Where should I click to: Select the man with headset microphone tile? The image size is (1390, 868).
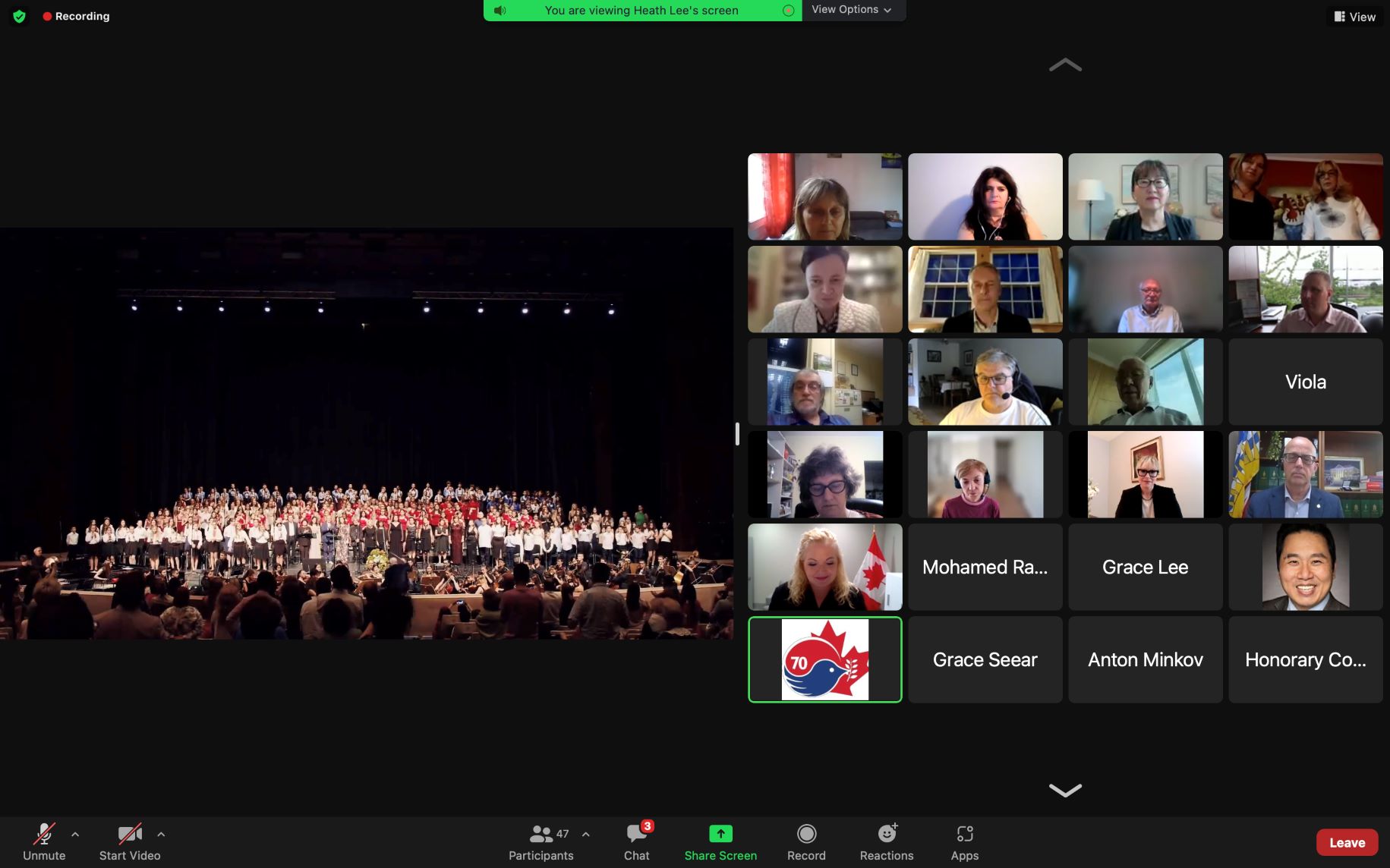985,382
